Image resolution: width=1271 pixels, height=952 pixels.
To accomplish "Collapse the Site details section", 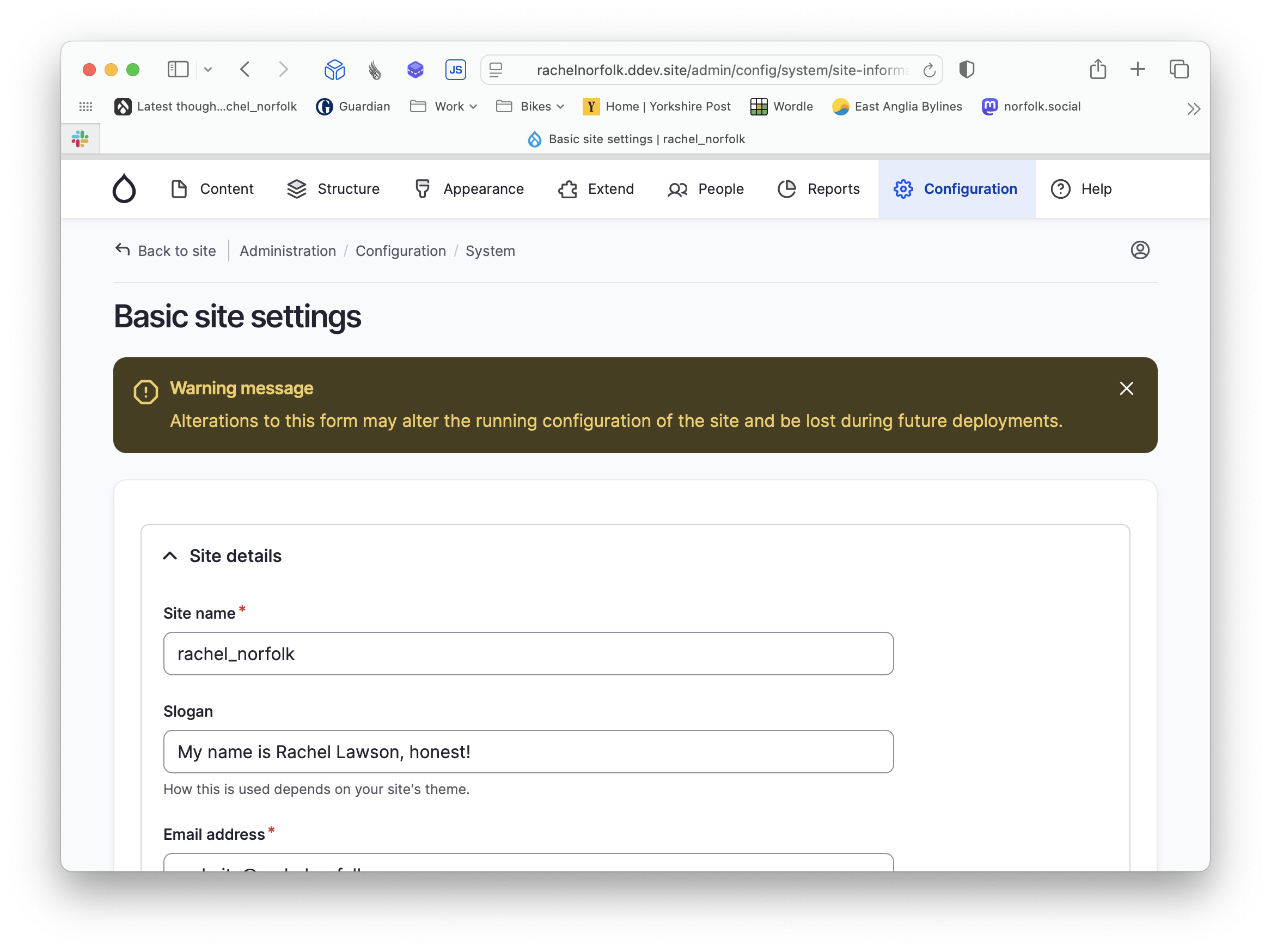I will [x=223, y=556].
